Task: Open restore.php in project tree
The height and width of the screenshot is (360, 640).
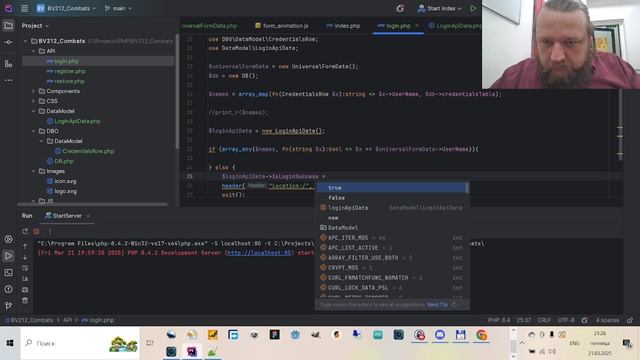Action: (65, 81)
